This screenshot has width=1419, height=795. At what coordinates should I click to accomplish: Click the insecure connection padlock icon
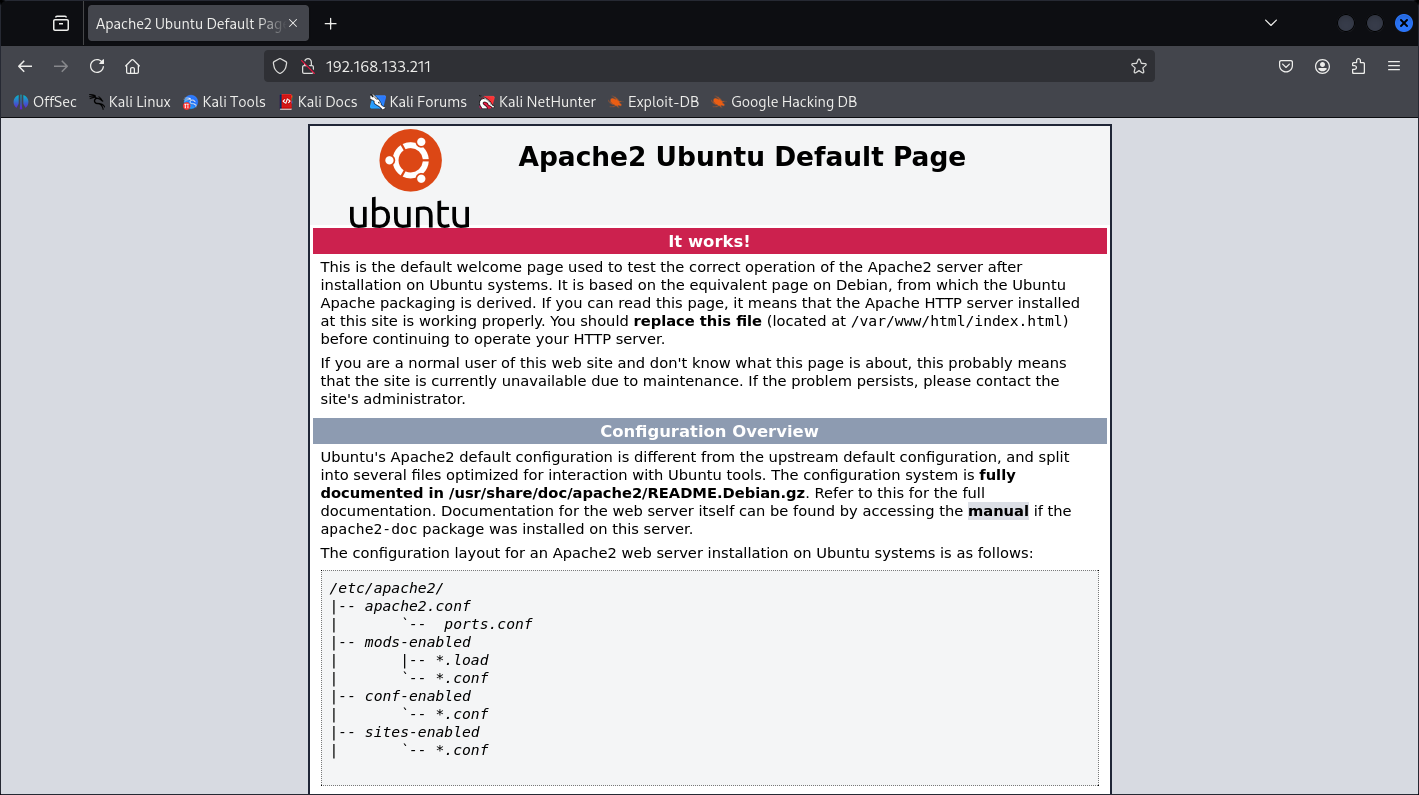[x=307, y=66]
